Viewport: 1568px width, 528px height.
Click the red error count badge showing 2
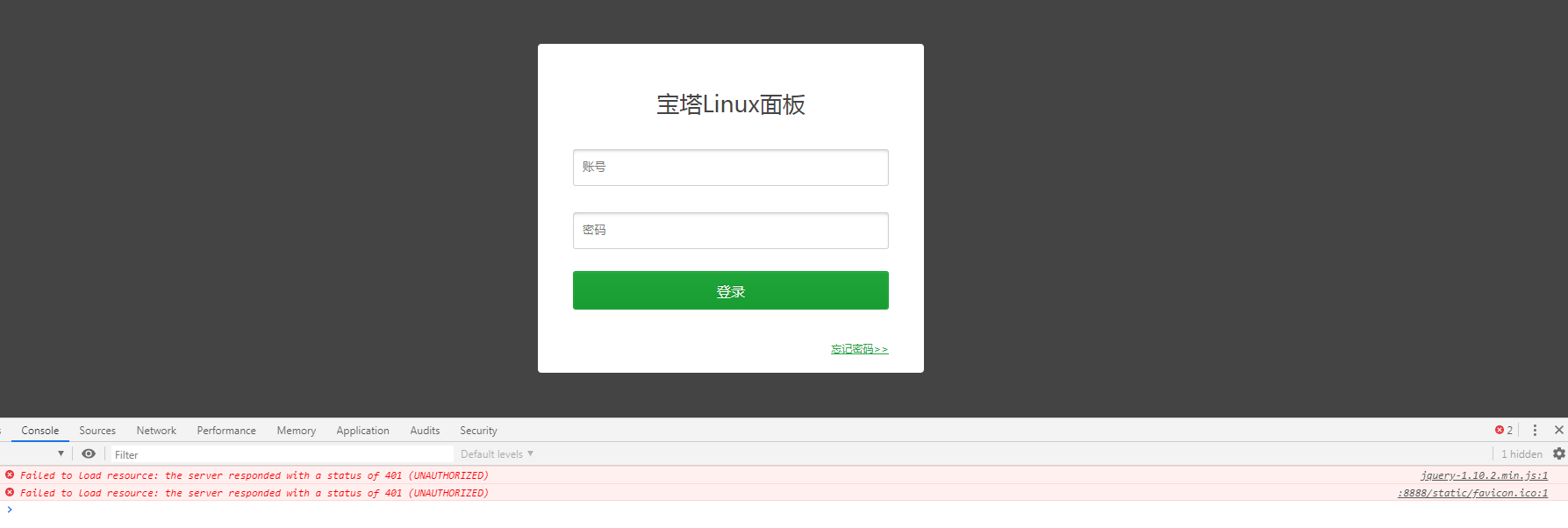[1504, 431]
